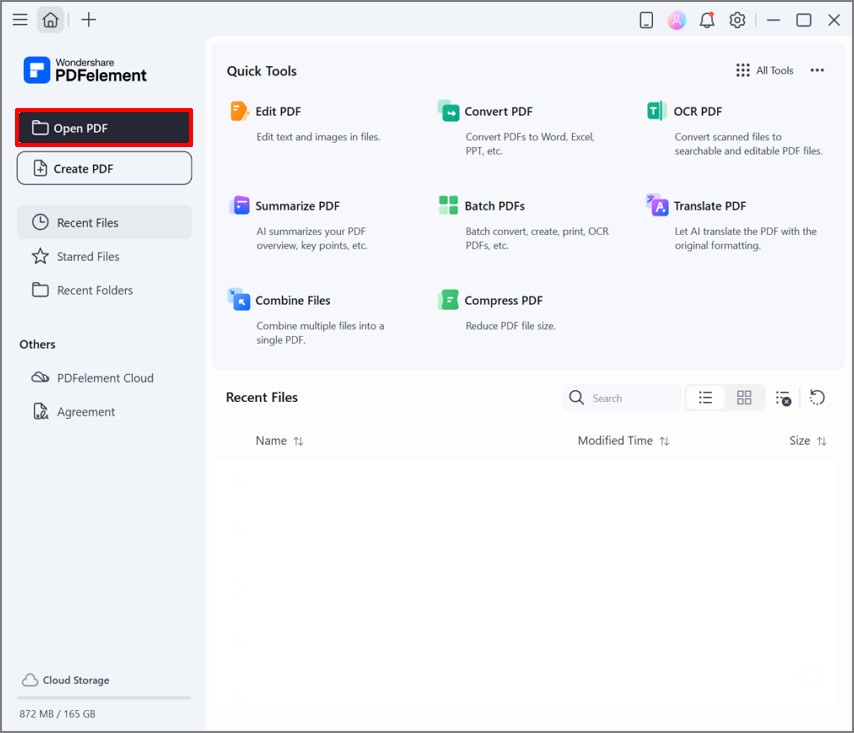
Task: Click the Translate PDF tool icon
Action: coord(657,205)
